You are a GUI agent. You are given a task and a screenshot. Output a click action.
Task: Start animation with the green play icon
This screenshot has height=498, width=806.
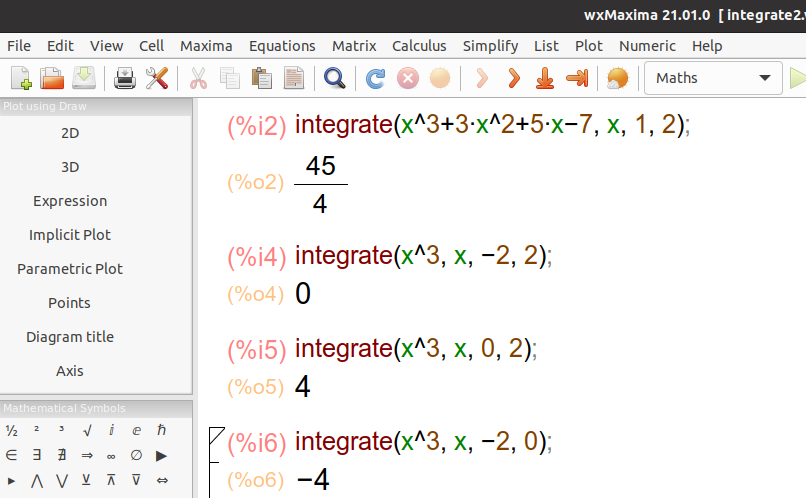click(x=797, y=78)
